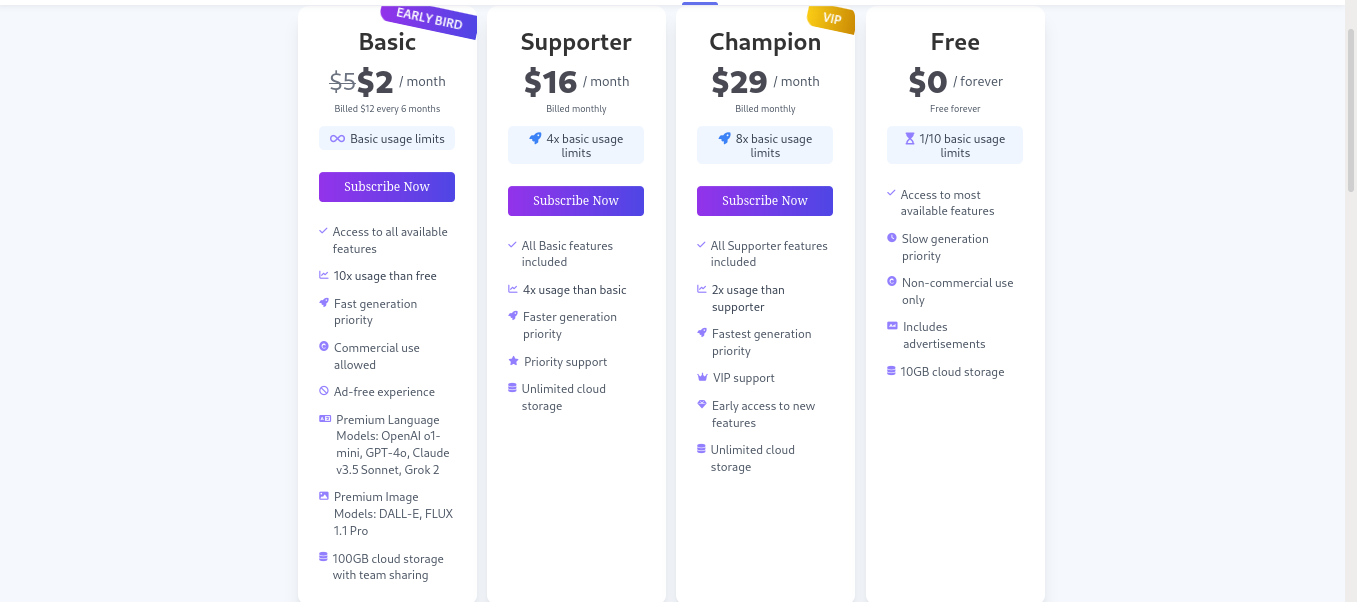Click rocket icon in Champion 8x limits
Image resolution: width=1357 pixels, height=602 pixels.
click(724, 139)
